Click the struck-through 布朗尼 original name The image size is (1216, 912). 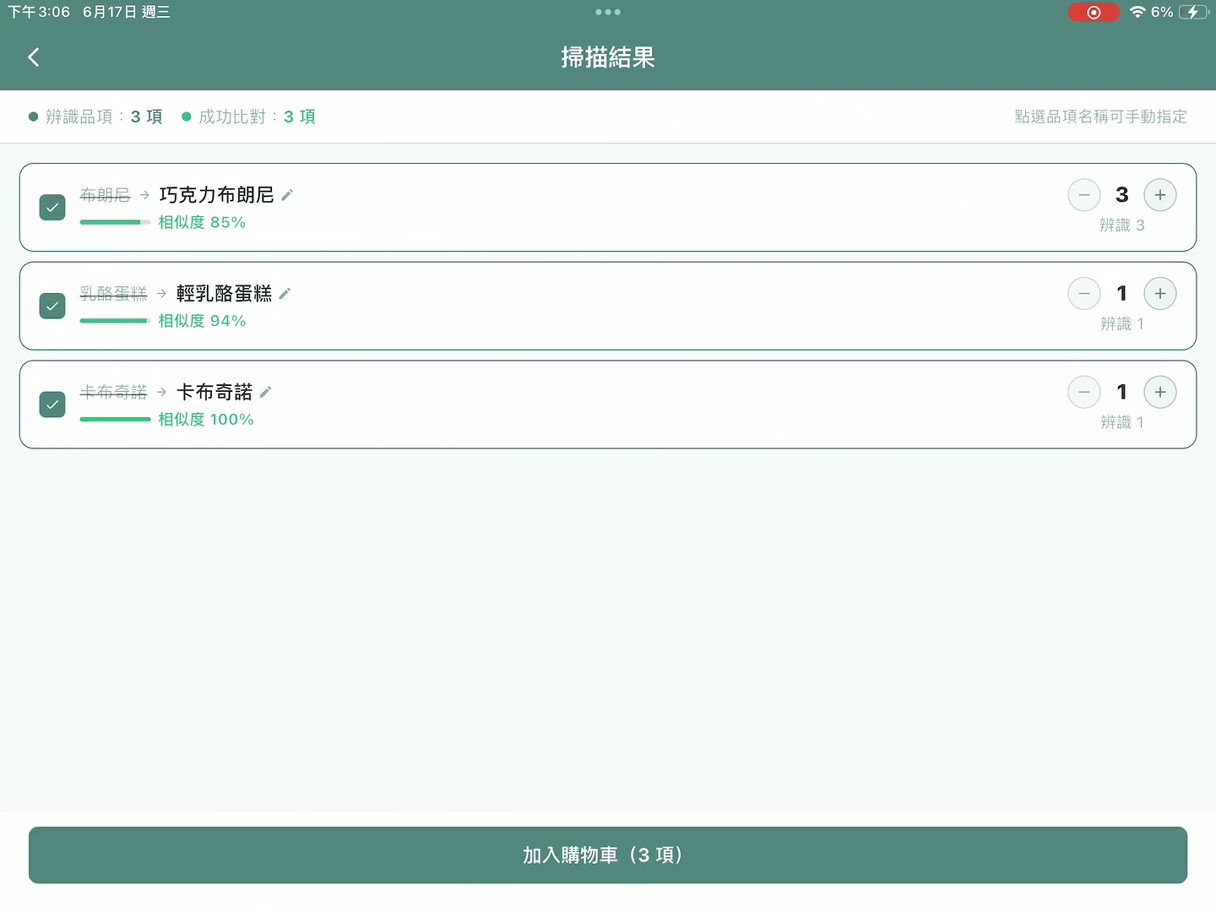105,195
